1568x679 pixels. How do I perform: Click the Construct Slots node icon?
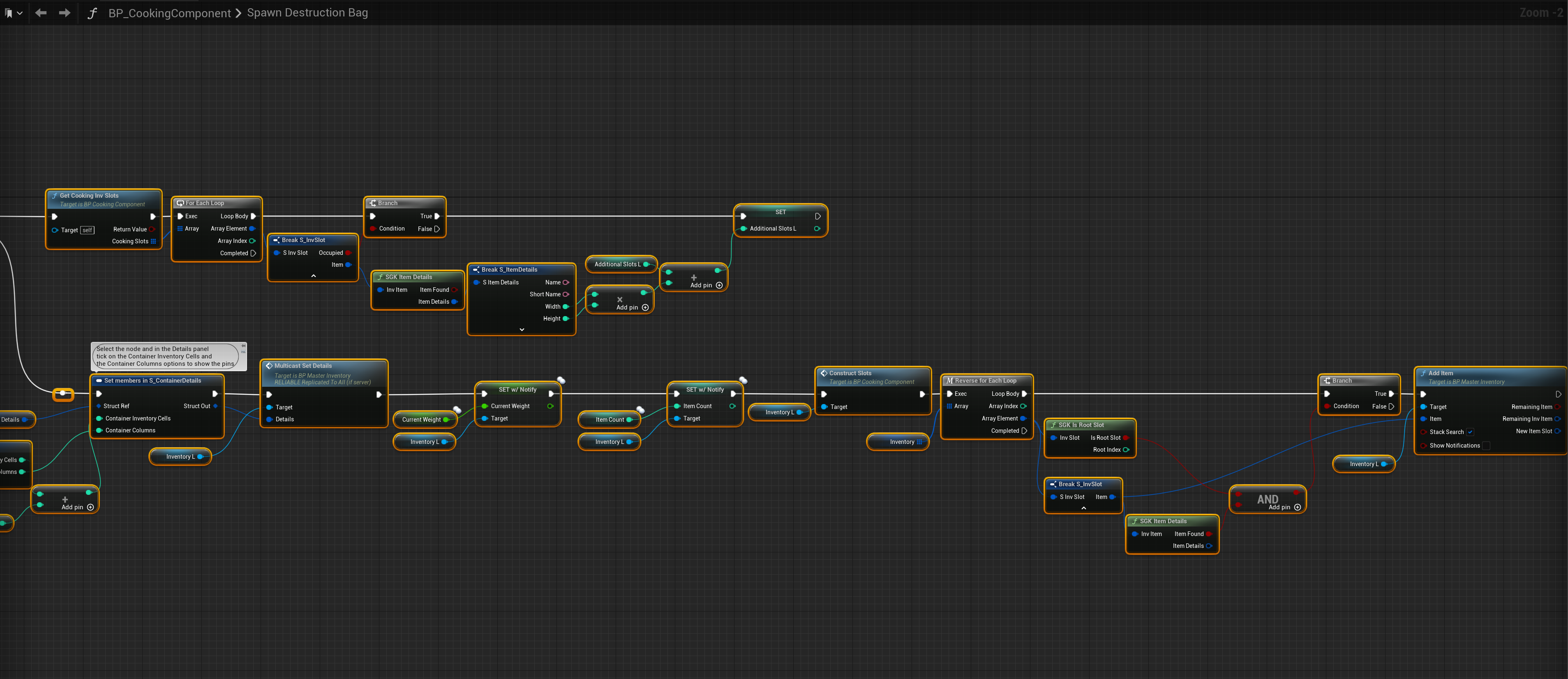(x=824, y=373)
